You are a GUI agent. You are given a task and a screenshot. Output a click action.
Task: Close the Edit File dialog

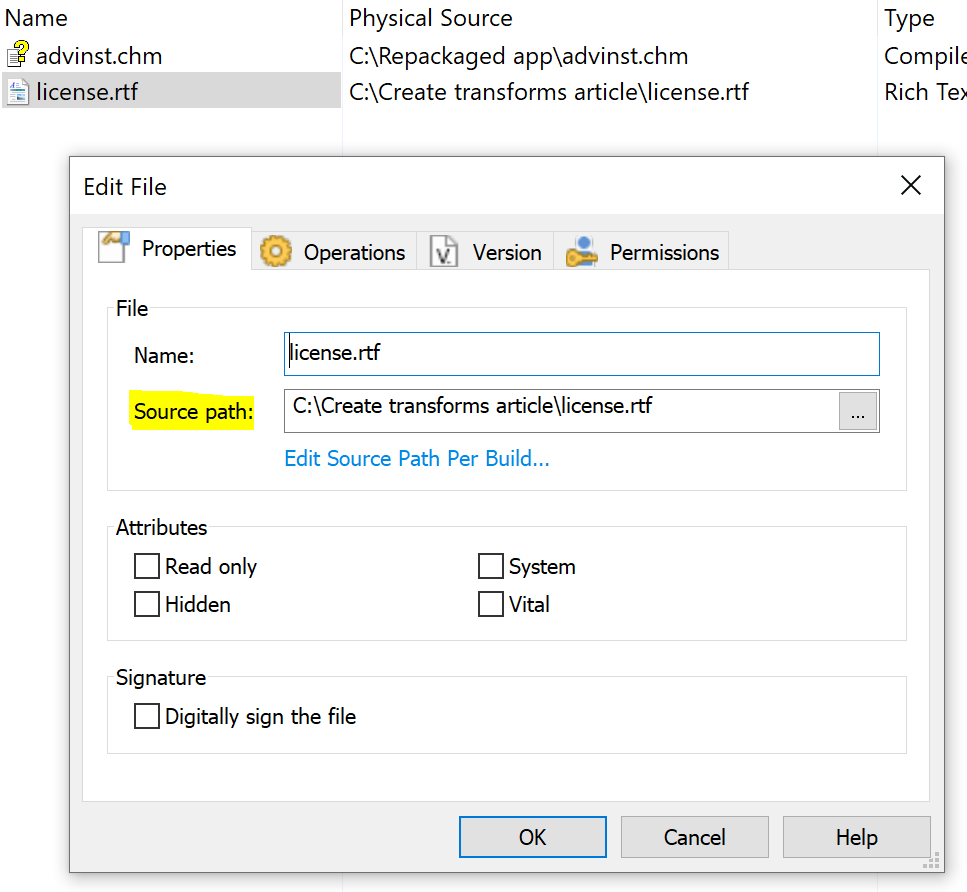pos(910,185)
